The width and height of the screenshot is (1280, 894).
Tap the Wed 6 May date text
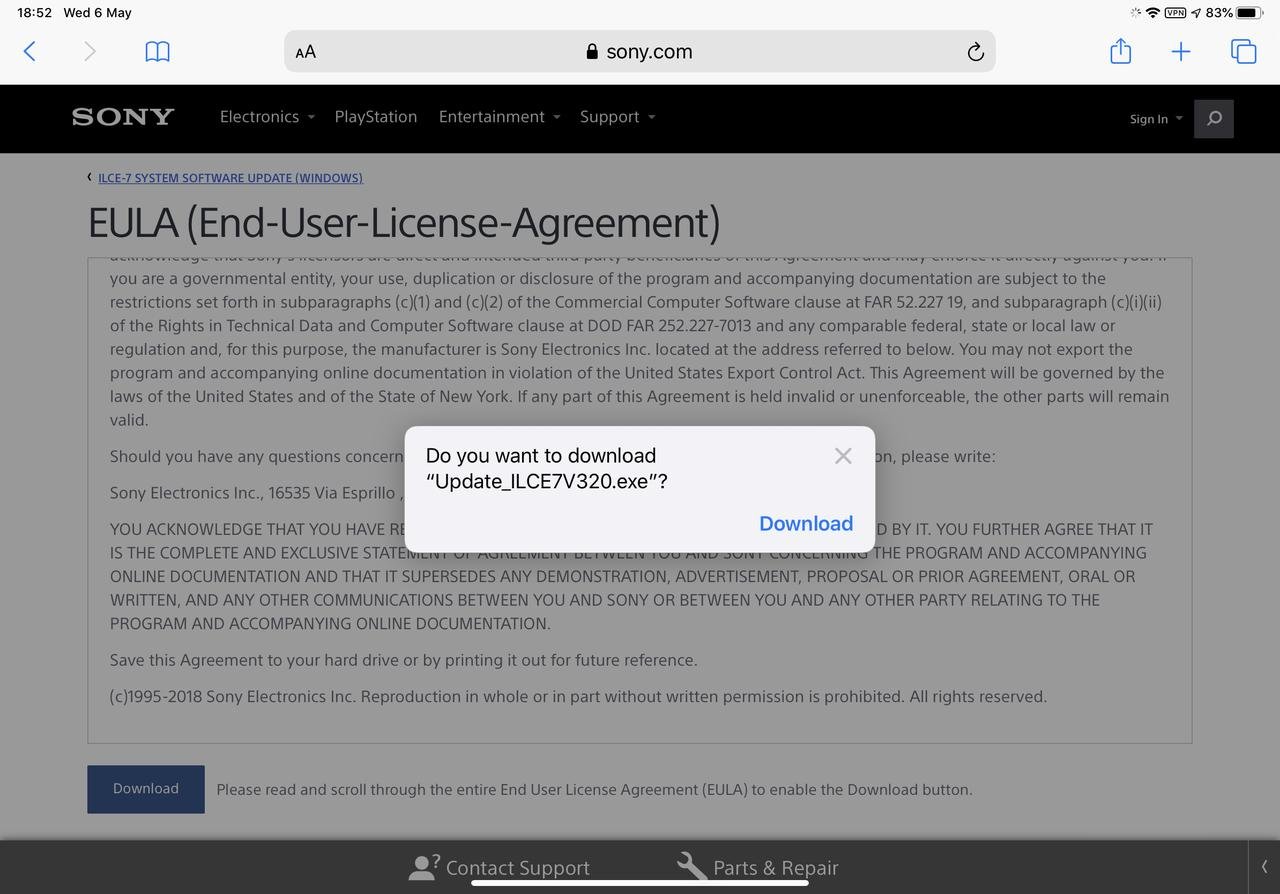(x=97, y=13)
